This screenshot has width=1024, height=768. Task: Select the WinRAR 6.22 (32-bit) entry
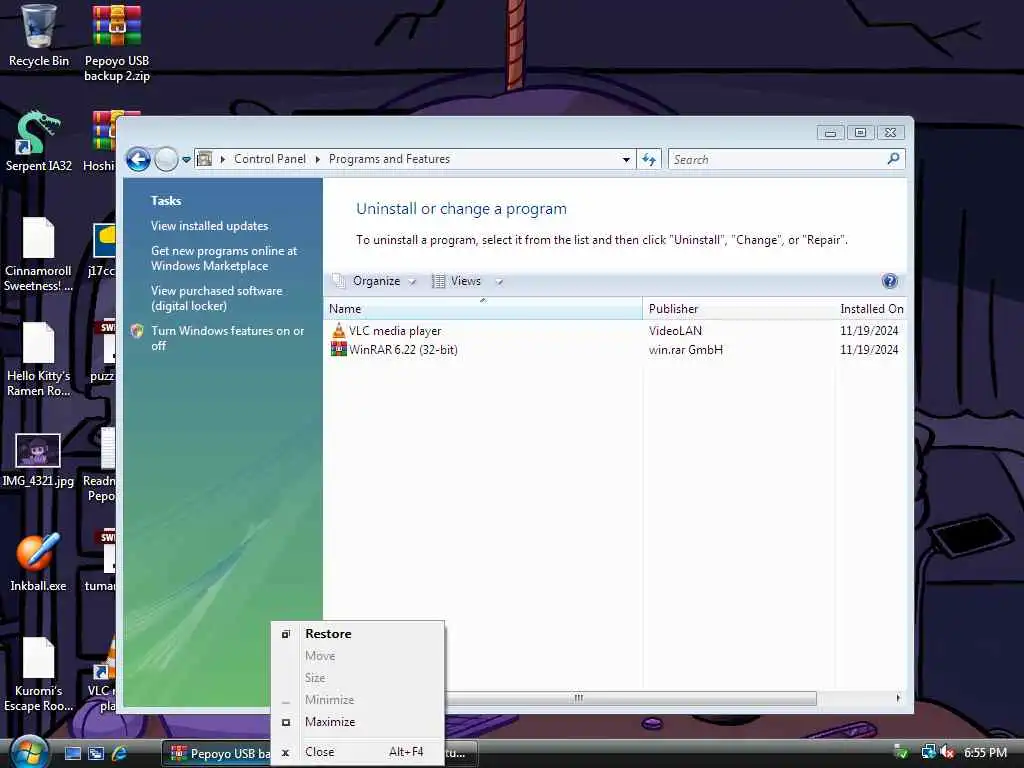point(403,350)
